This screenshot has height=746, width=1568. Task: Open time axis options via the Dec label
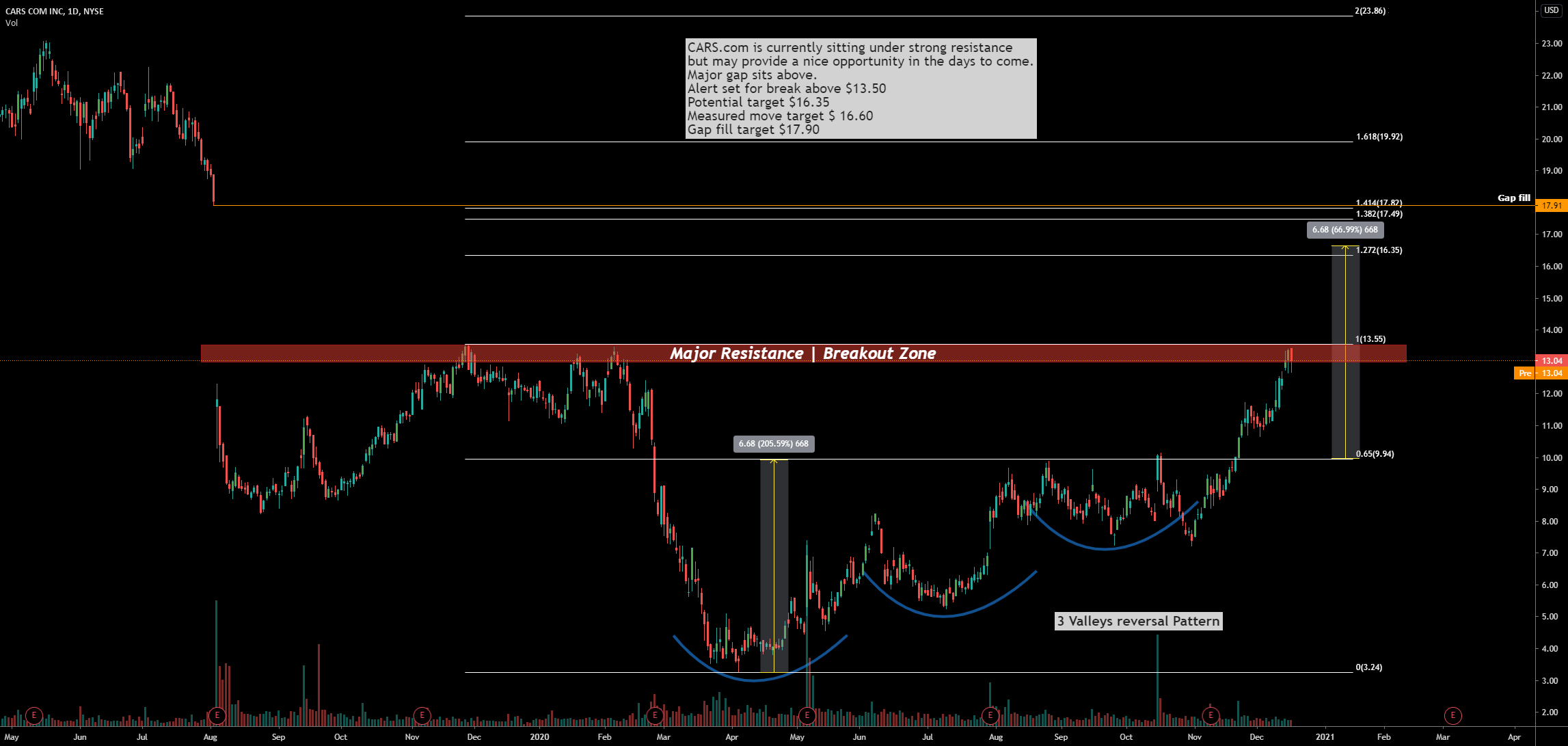[1256, 737]
